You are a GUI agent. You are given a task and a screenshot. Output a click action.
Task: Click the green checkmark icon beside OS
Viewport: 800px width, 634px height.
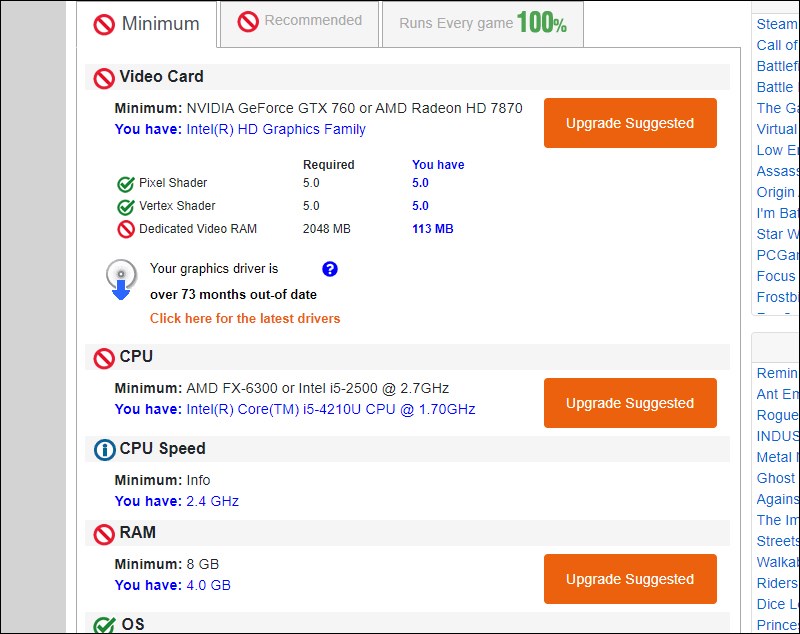(x=104, y=625)
